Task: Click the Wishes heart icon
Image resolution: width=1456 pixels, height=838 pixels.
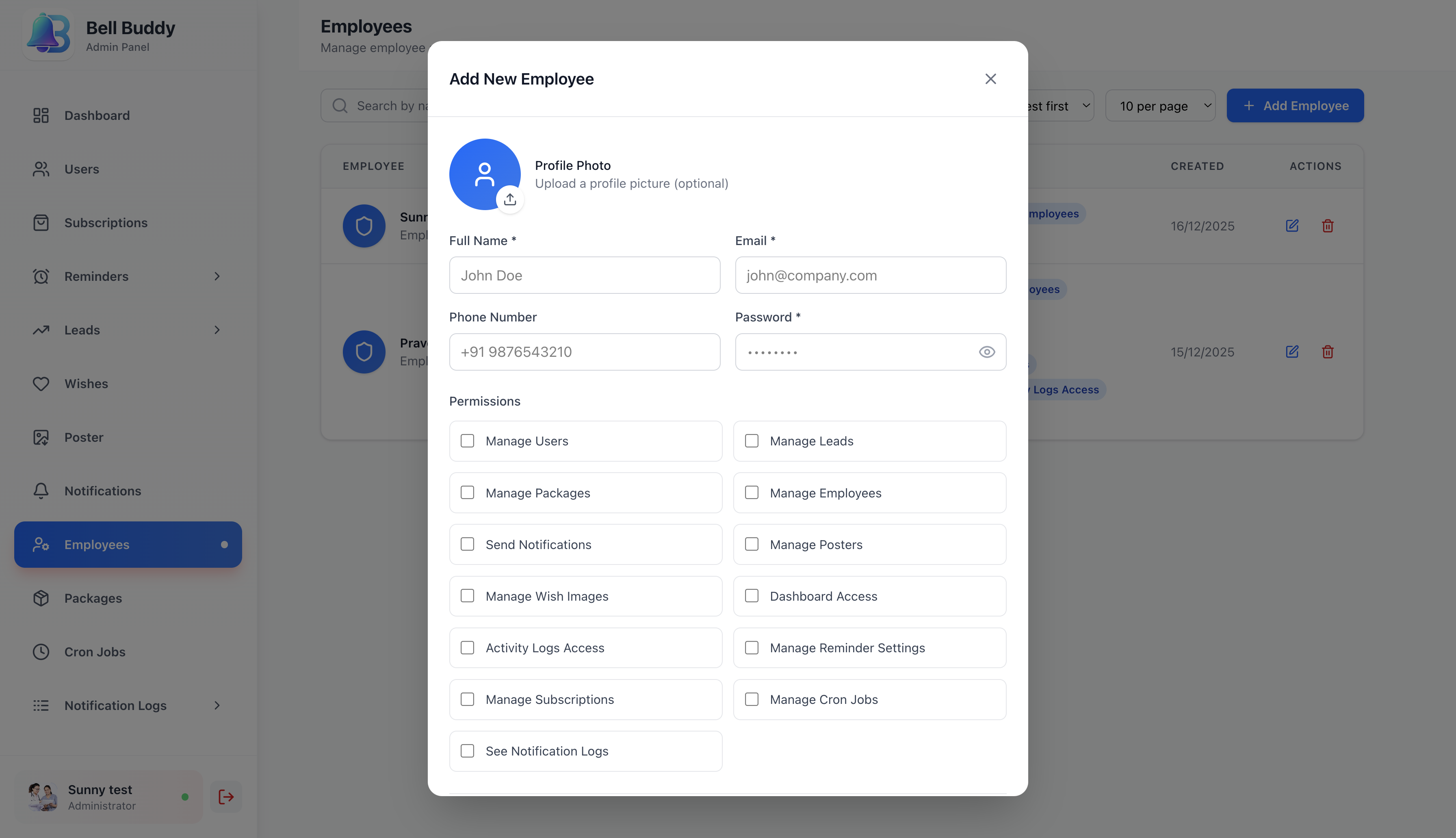Action: click(41, 383)
